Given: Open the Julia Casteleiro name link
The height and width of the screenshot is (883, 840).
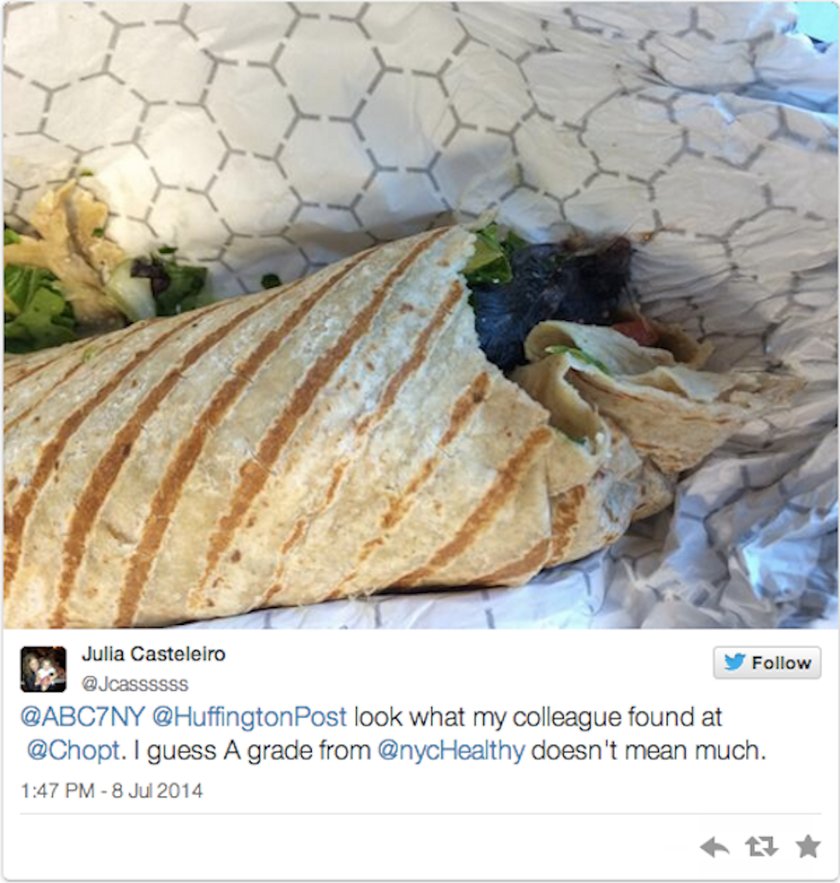Looking at the screenshot, I should click(x=154, y=654).
